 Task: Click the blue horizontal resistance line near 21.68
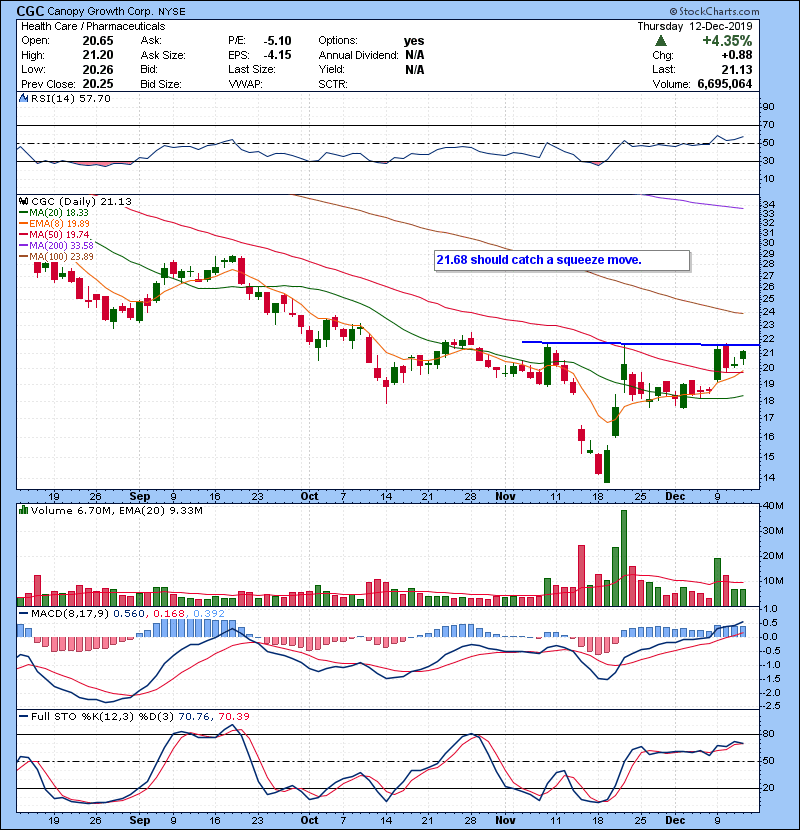pos(641,344)
